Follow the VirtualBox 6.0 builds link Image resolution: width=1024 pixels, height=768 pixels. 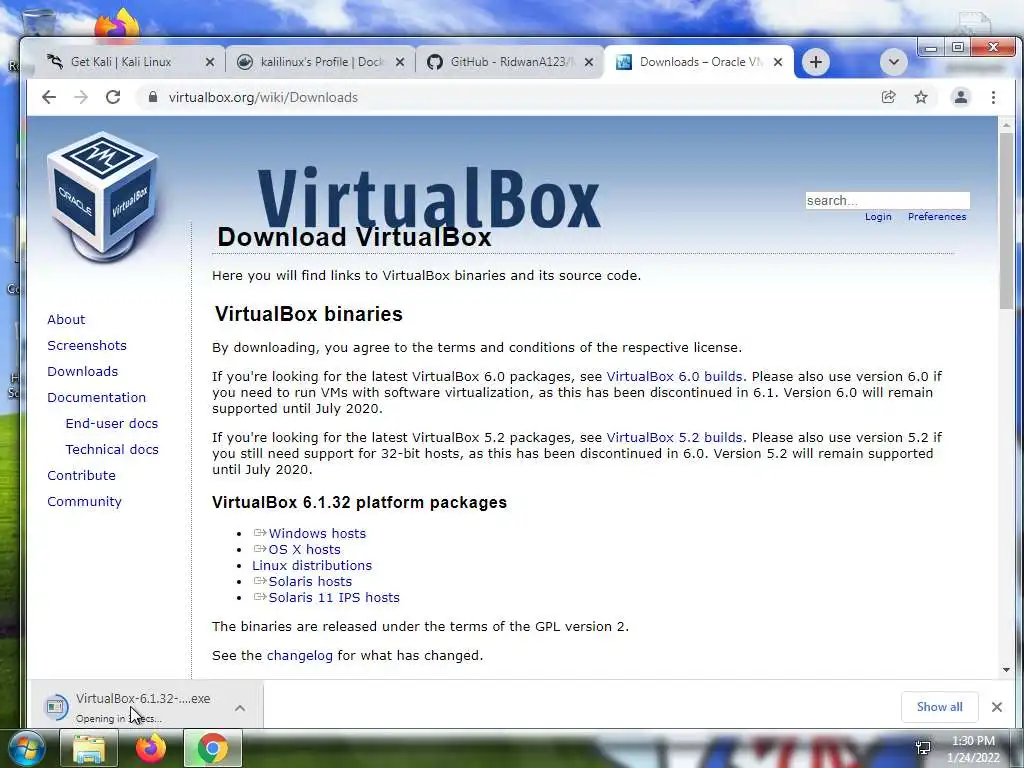[x=674, y=377]
